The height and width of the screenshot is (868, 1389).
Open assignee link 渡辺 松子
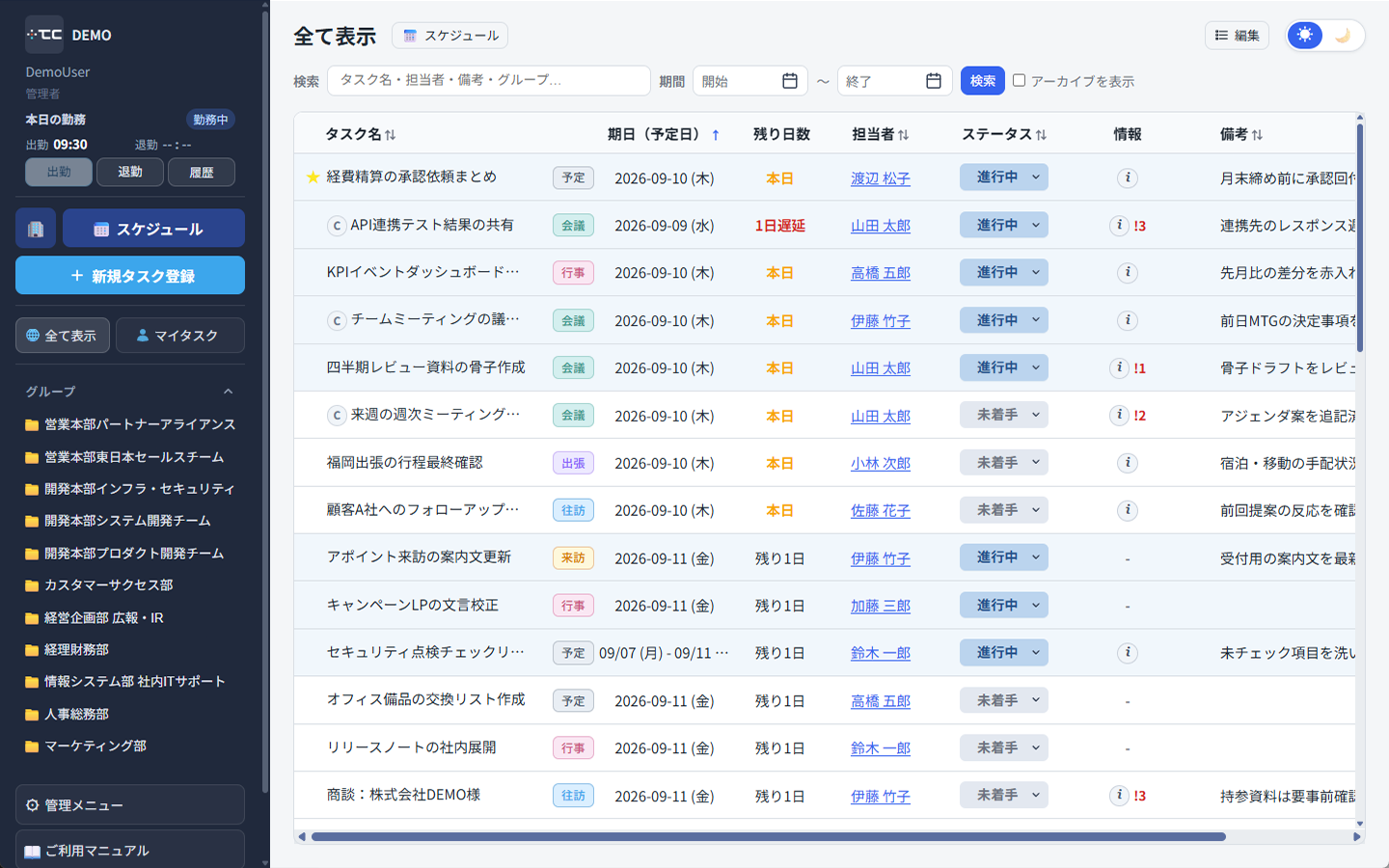tap(880, 178)
